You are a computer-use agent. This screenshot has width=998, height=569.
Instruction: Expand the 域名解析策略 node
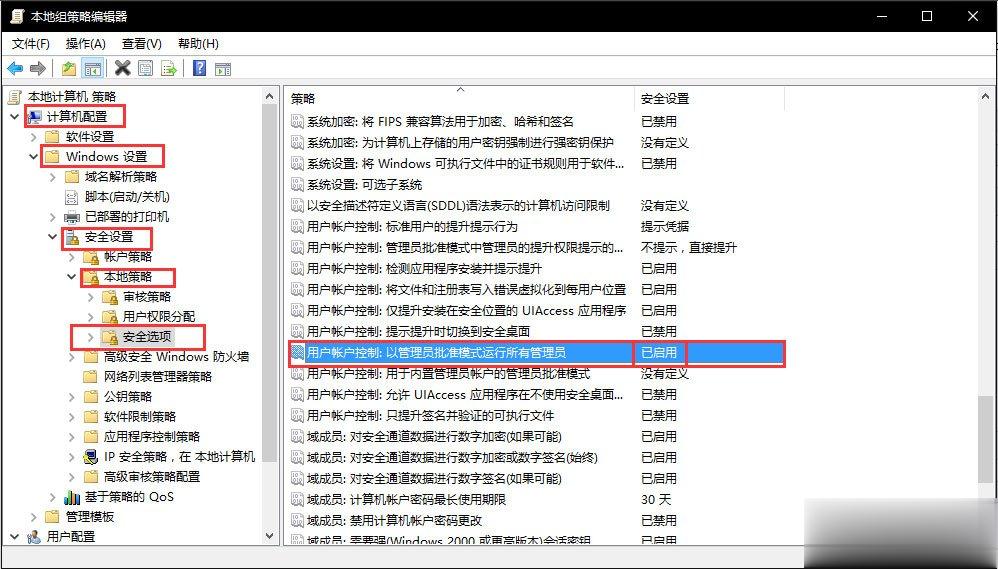click(x=53, y=177)
